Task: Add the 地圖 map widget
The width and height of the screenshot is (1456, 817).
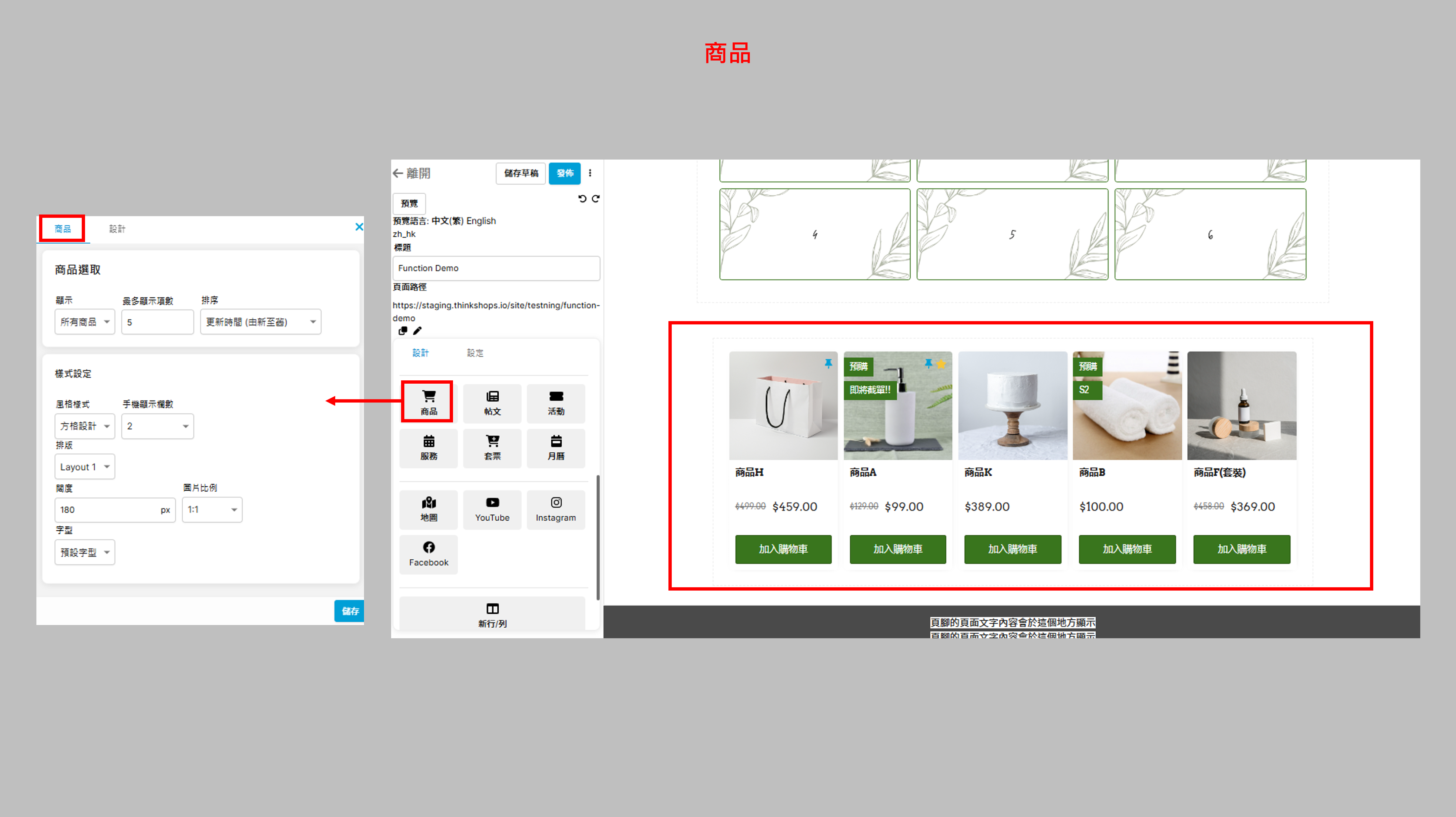Action: point(429,509)
